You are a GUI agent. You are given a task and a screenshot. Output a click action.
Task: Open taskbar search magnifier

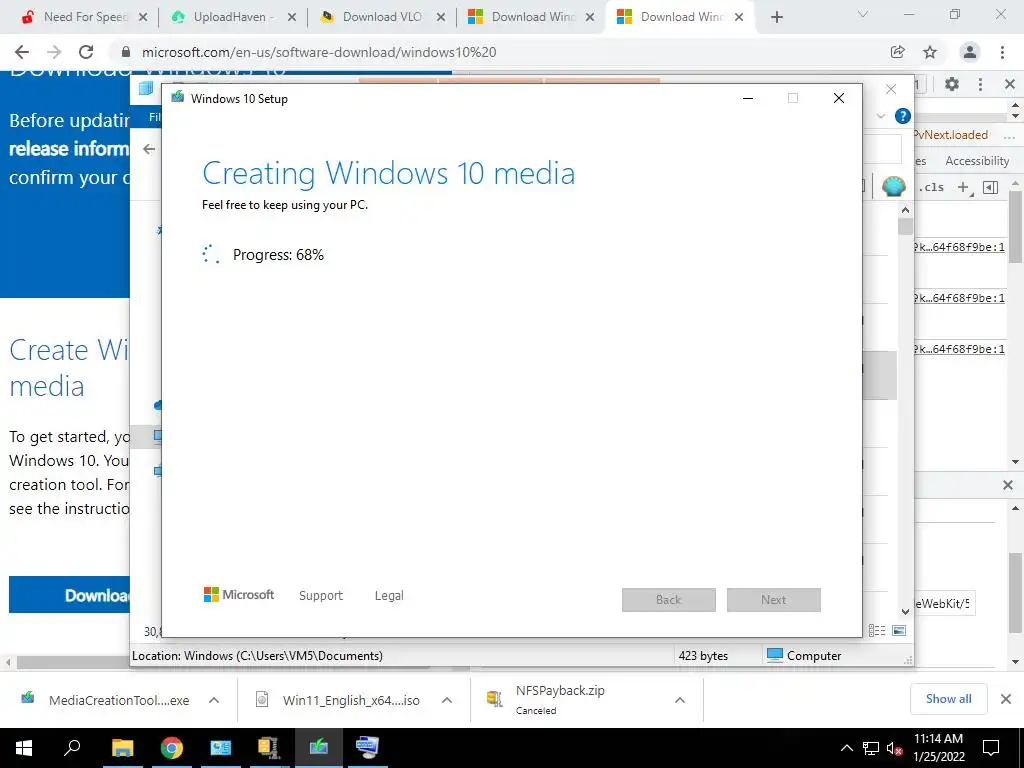[x=72, y=748]
